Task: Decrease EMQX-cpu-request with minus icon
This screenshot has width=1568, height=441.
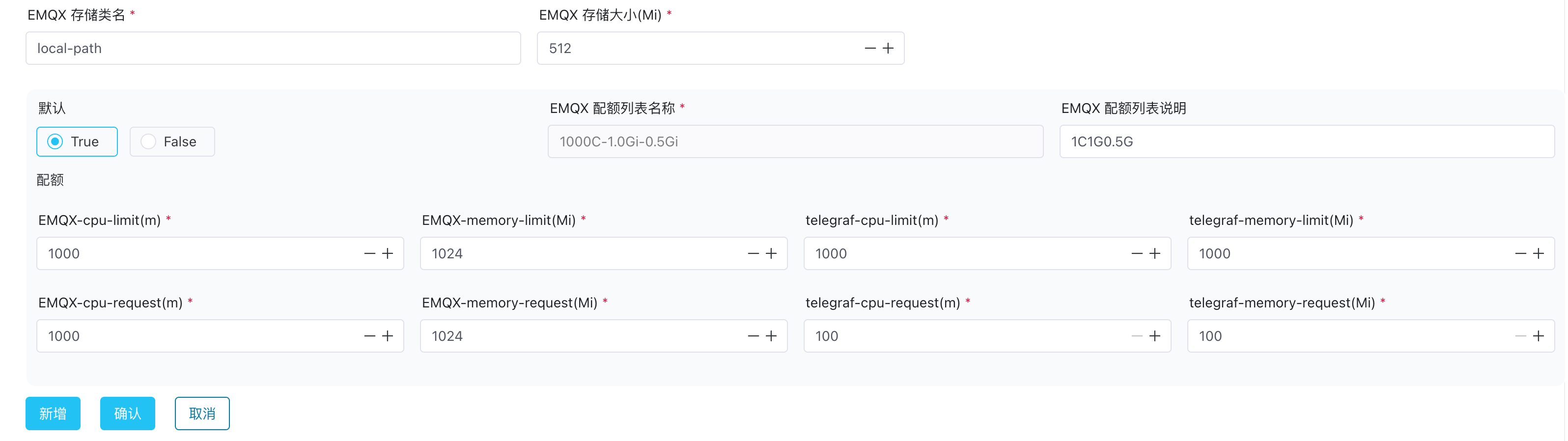Action: tap(369, 336)
